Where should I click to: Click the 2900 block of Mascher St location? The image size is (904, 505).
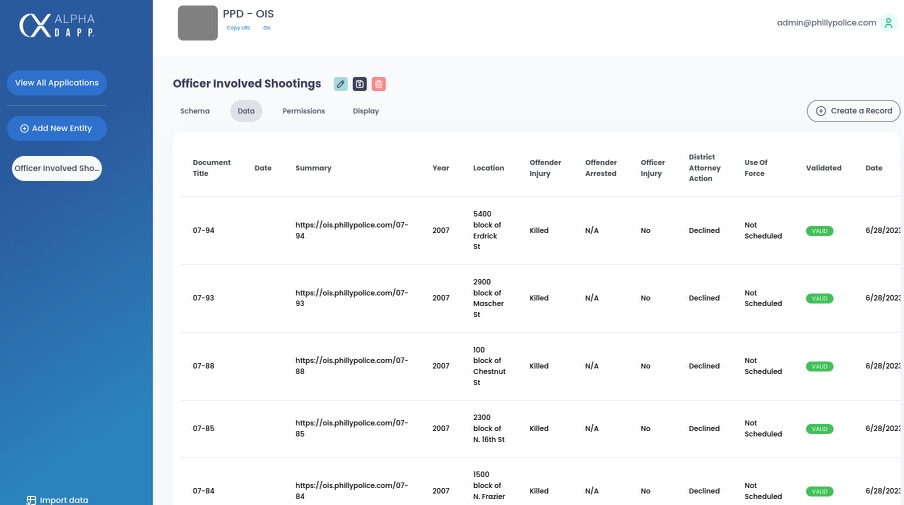coord(488,298)
